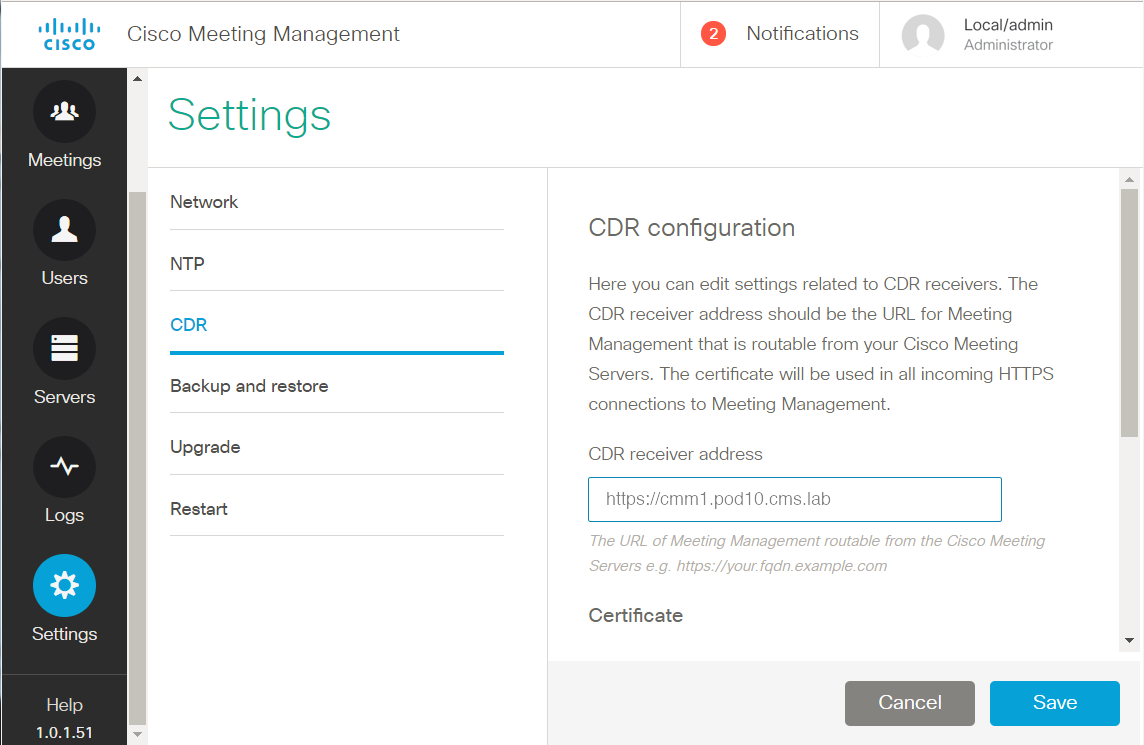Click the CDR configuration heading

pyautogui.click(x=691, y=228)
